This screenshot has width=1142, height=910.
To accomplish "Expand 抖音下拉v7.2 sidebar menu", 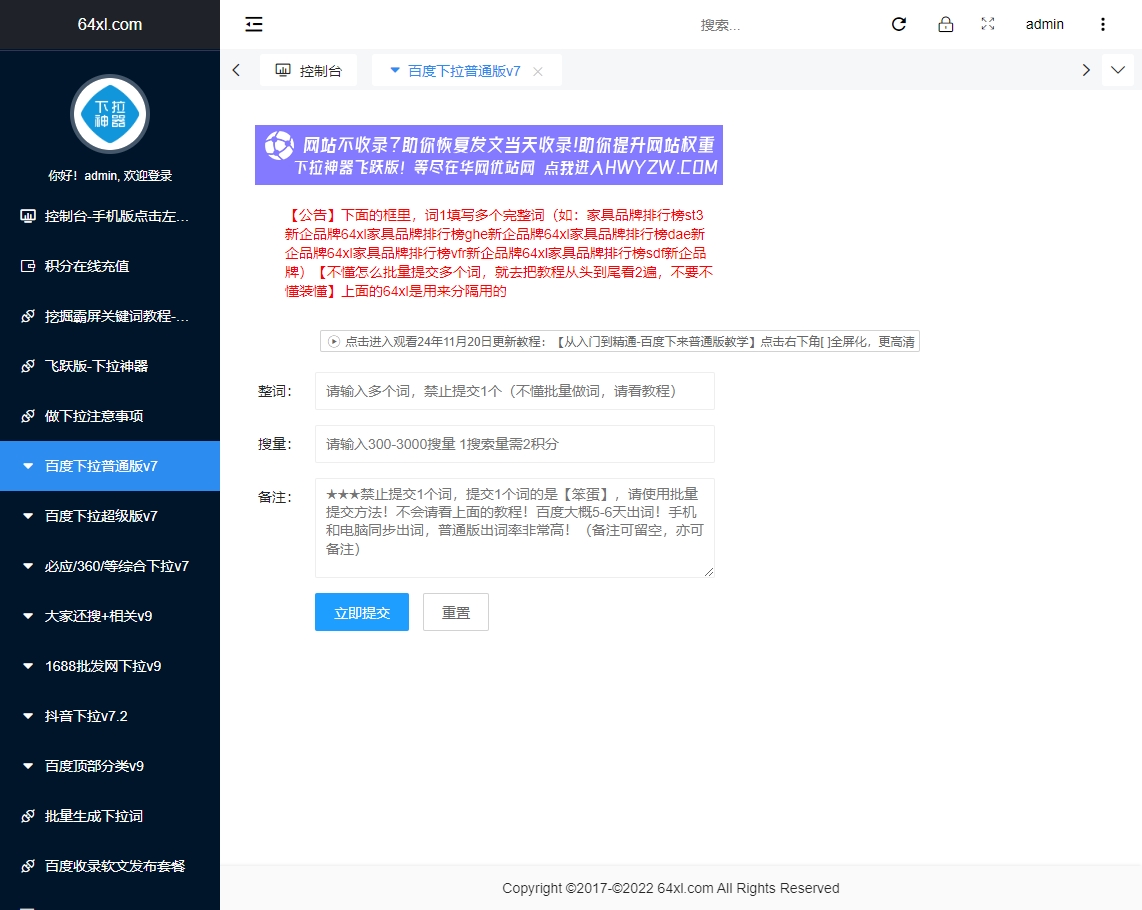I will pyautogui.click(x=110, y=716).
